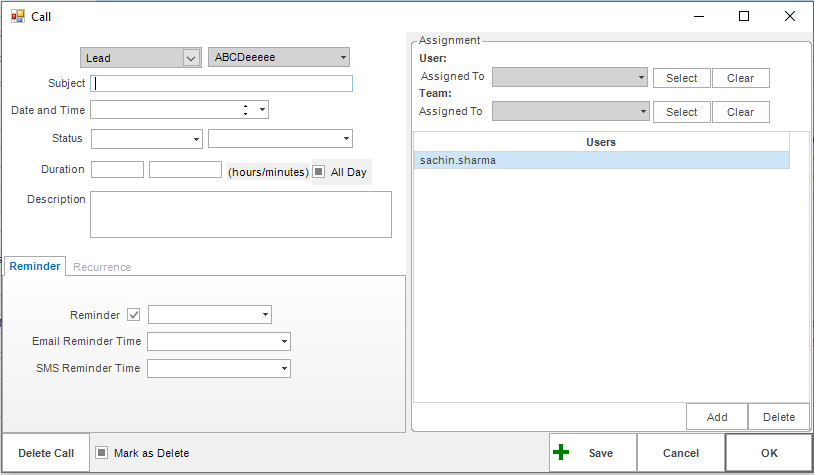The height and width of the screenshot is (475, 814).
Task: Uncheck the Reminder checkbox
Action: [x=134, y=315]
